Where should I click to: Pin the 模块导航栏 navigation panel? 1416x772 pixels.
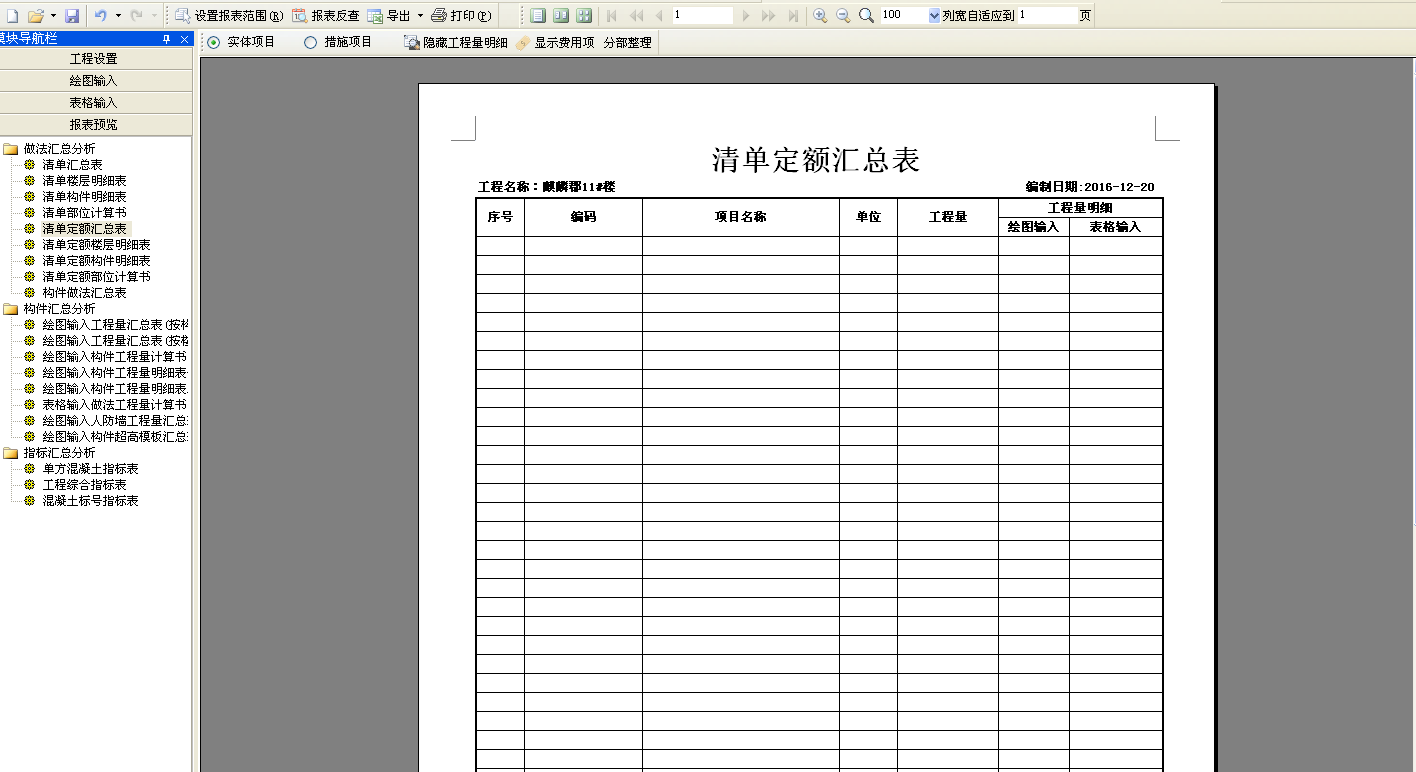166,38
